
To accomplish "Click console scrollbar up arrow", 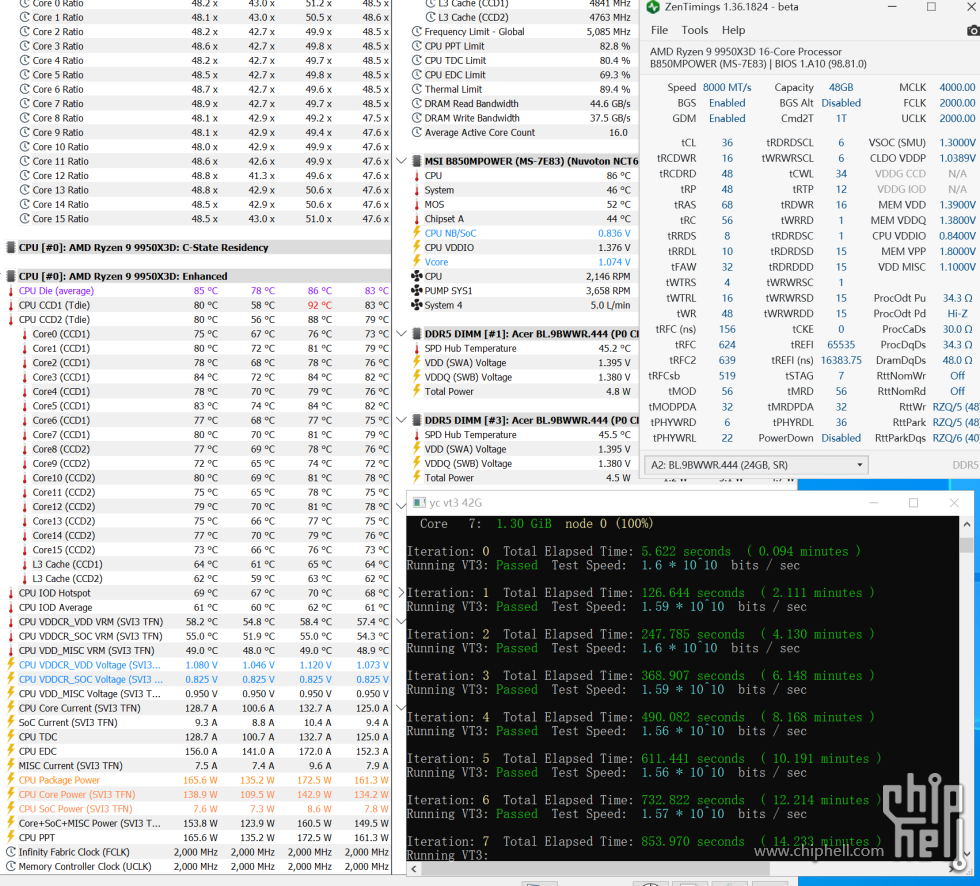I will tap(966, 525).
